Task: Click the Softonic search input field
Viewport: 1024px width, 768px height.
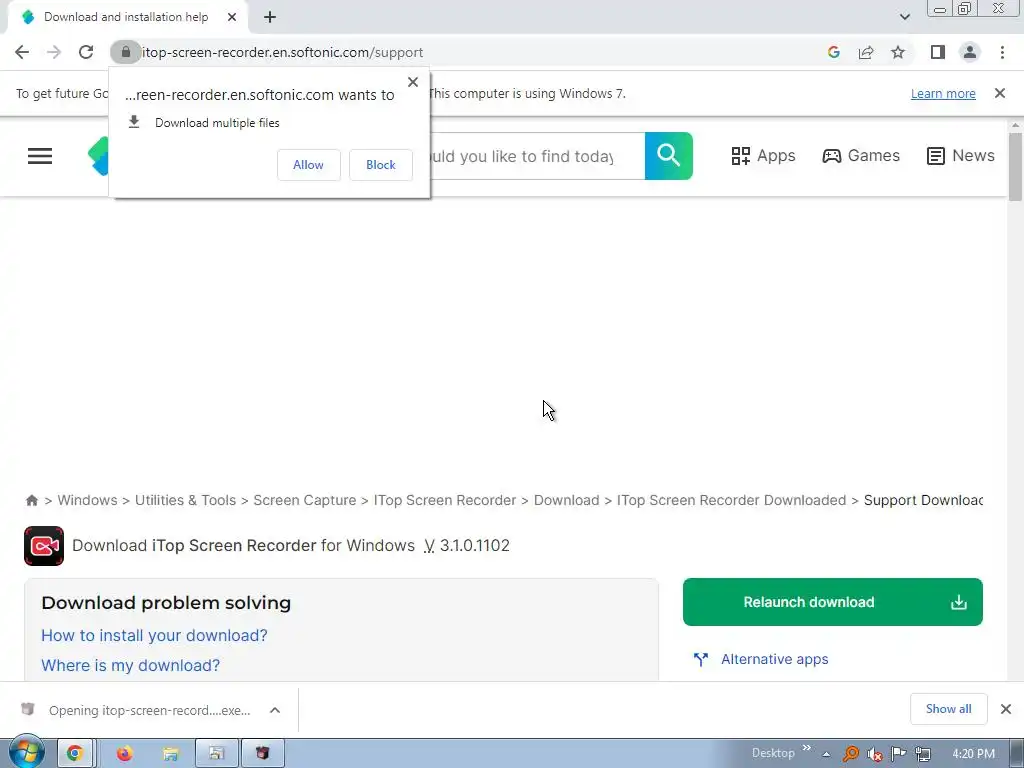Action: pos(536,156)
